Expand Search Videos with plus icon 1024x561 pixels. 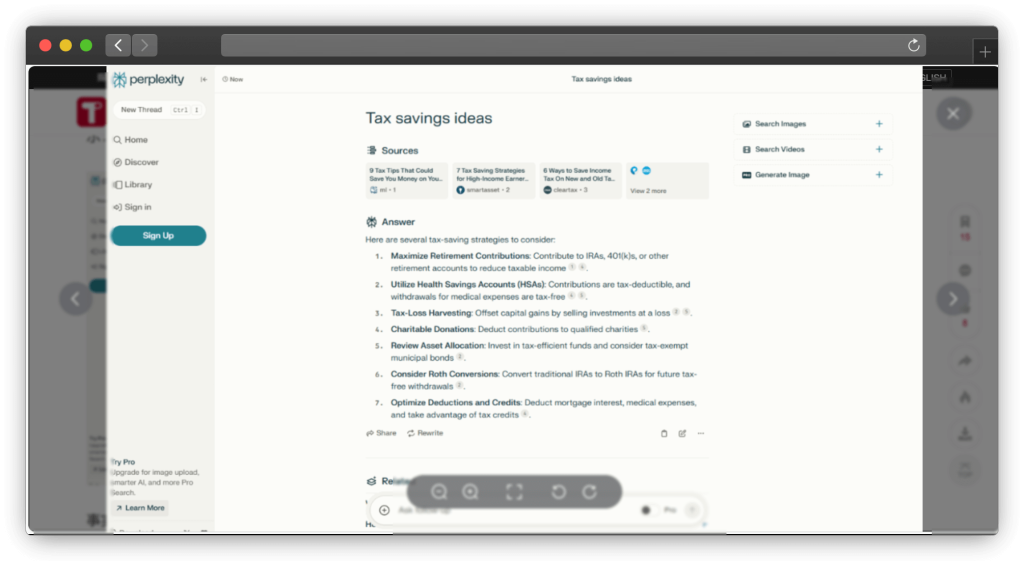point(879,149)
